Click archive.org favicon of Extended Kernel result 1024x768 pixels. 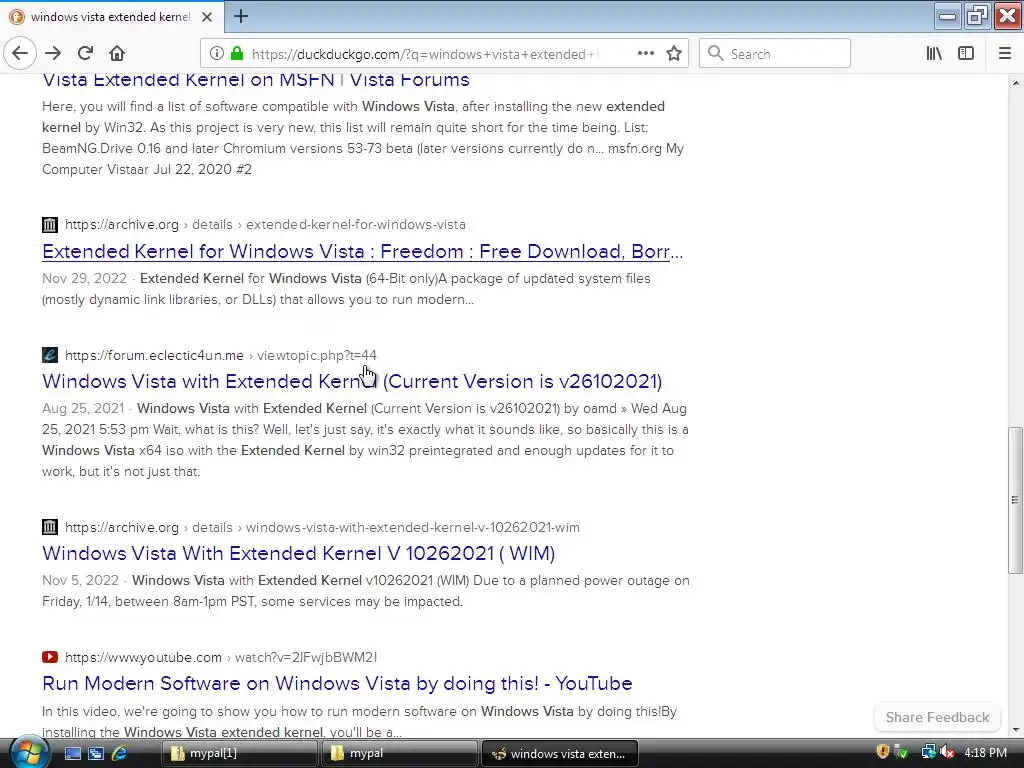(x=50, y=225)
